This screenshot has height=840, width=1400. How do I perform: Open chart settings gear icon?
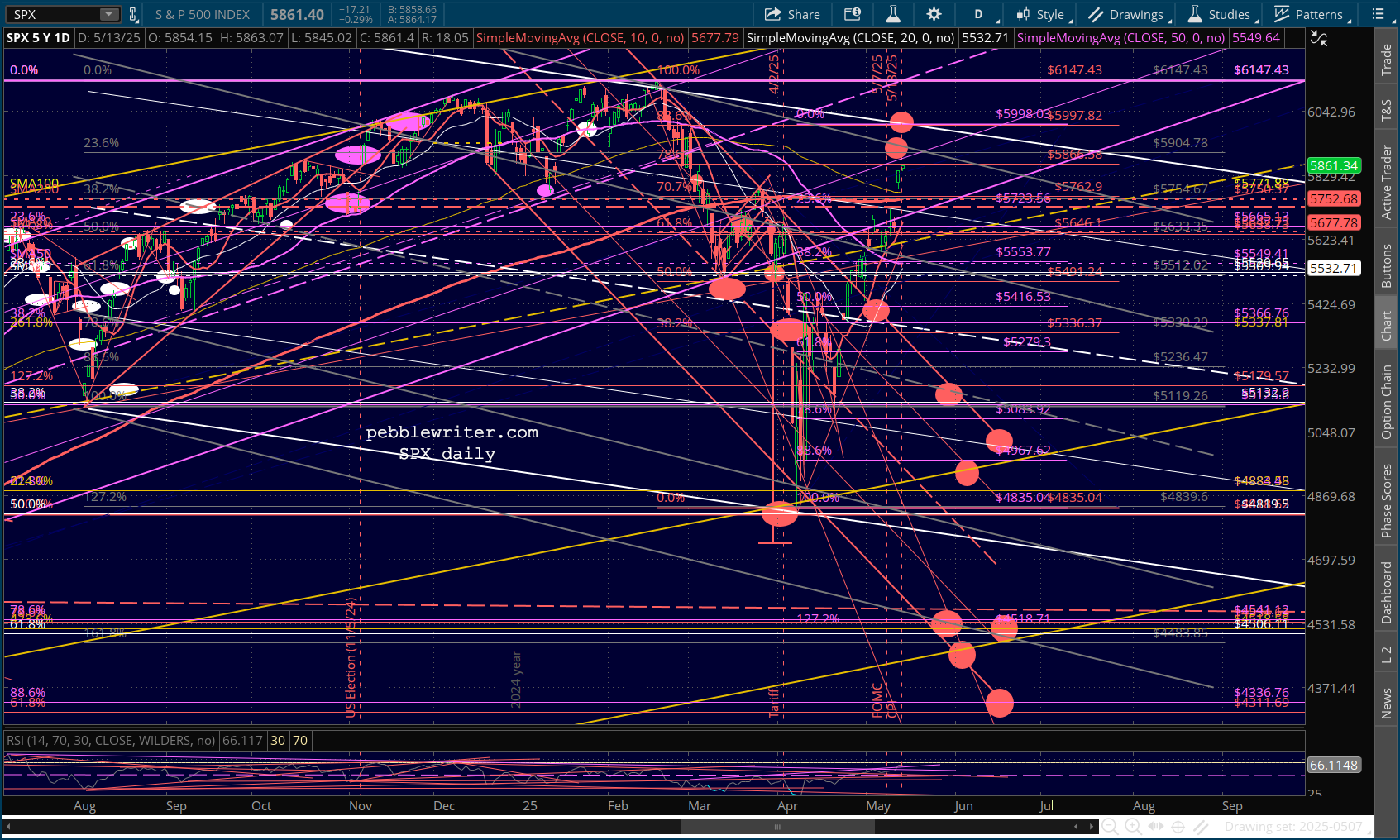(x=934, y=14)
